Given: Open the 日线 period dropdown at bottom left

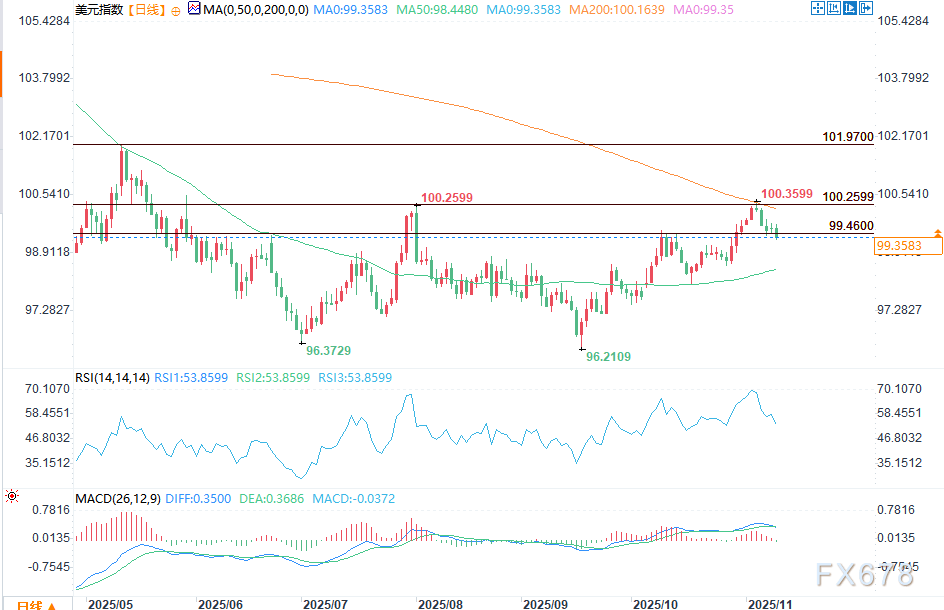Looking at the screenshot, I should (36, 605).
